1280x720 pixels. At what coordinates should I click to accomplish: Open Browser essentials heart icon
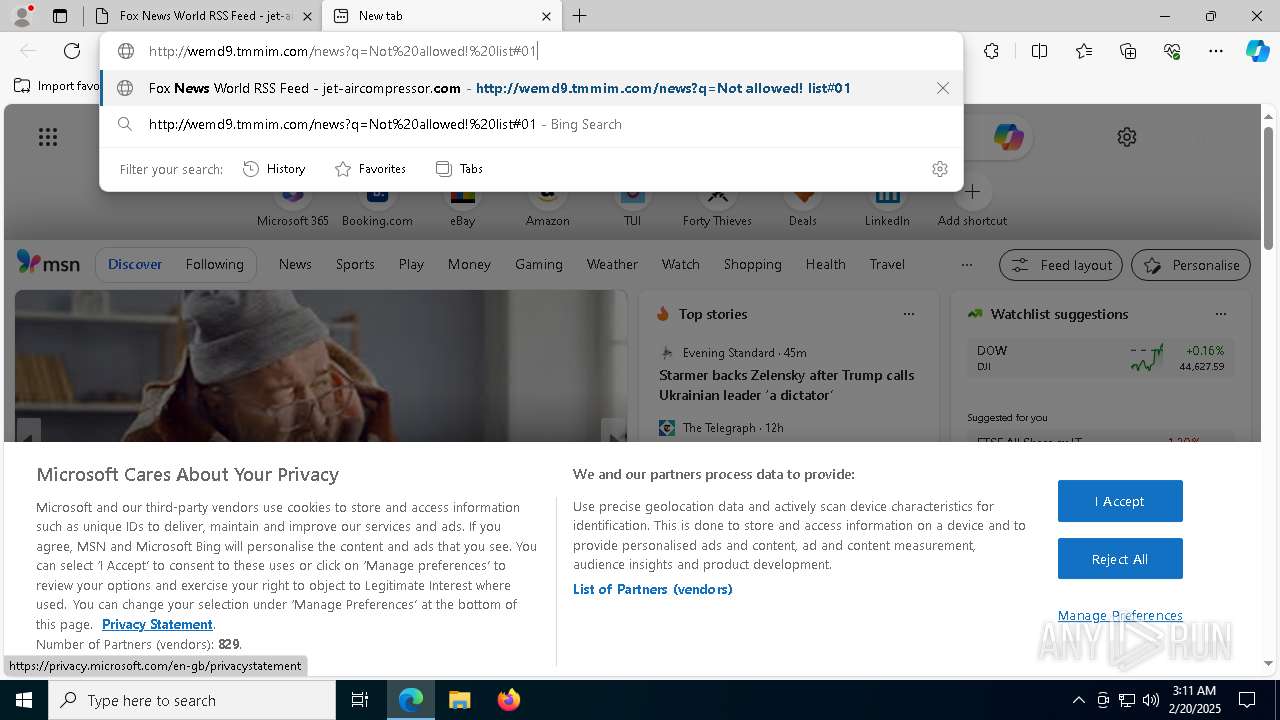point(1172,51)
